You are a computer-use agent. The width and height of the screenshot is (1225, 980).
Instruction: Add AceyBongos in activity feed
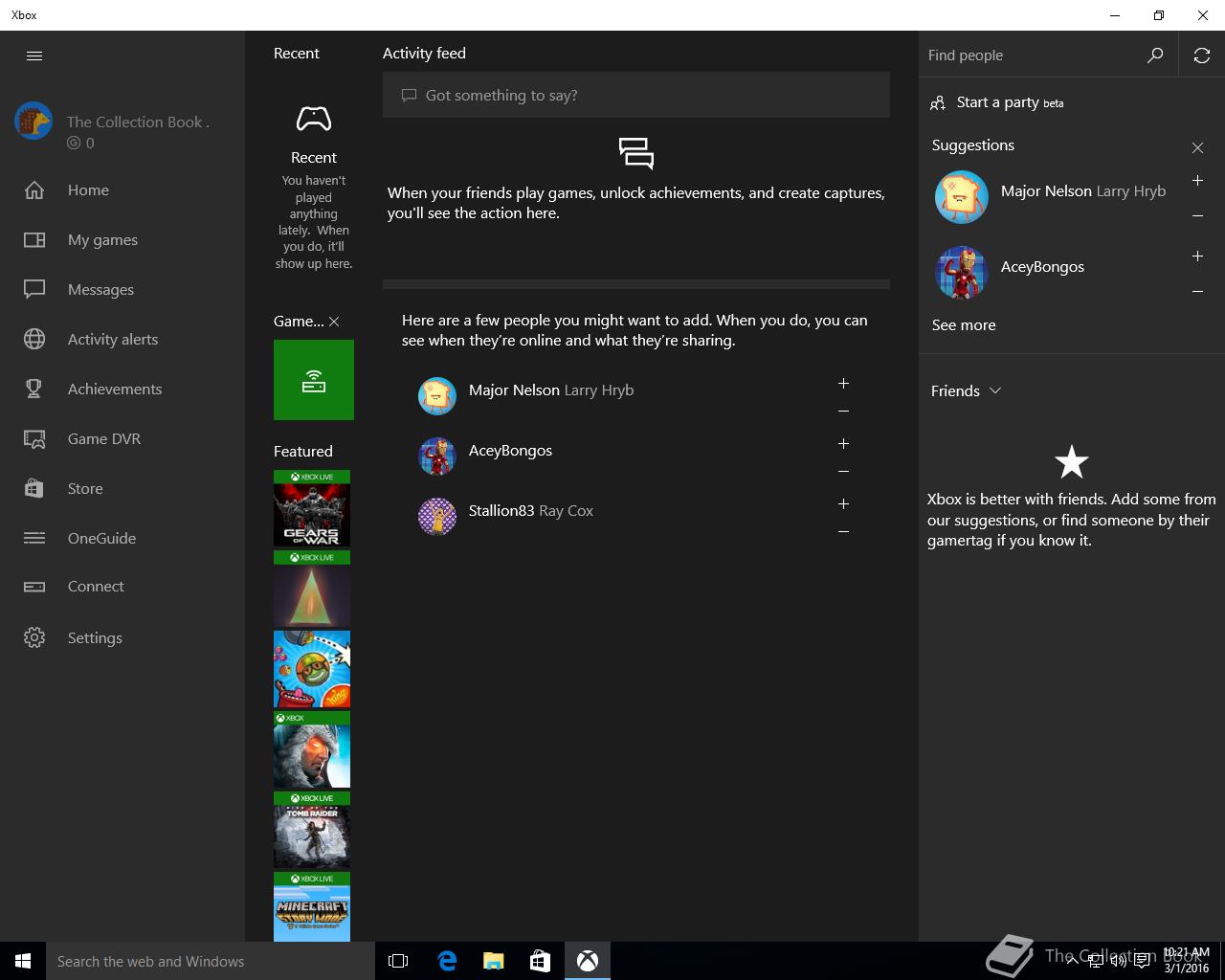tap(843, 443)
